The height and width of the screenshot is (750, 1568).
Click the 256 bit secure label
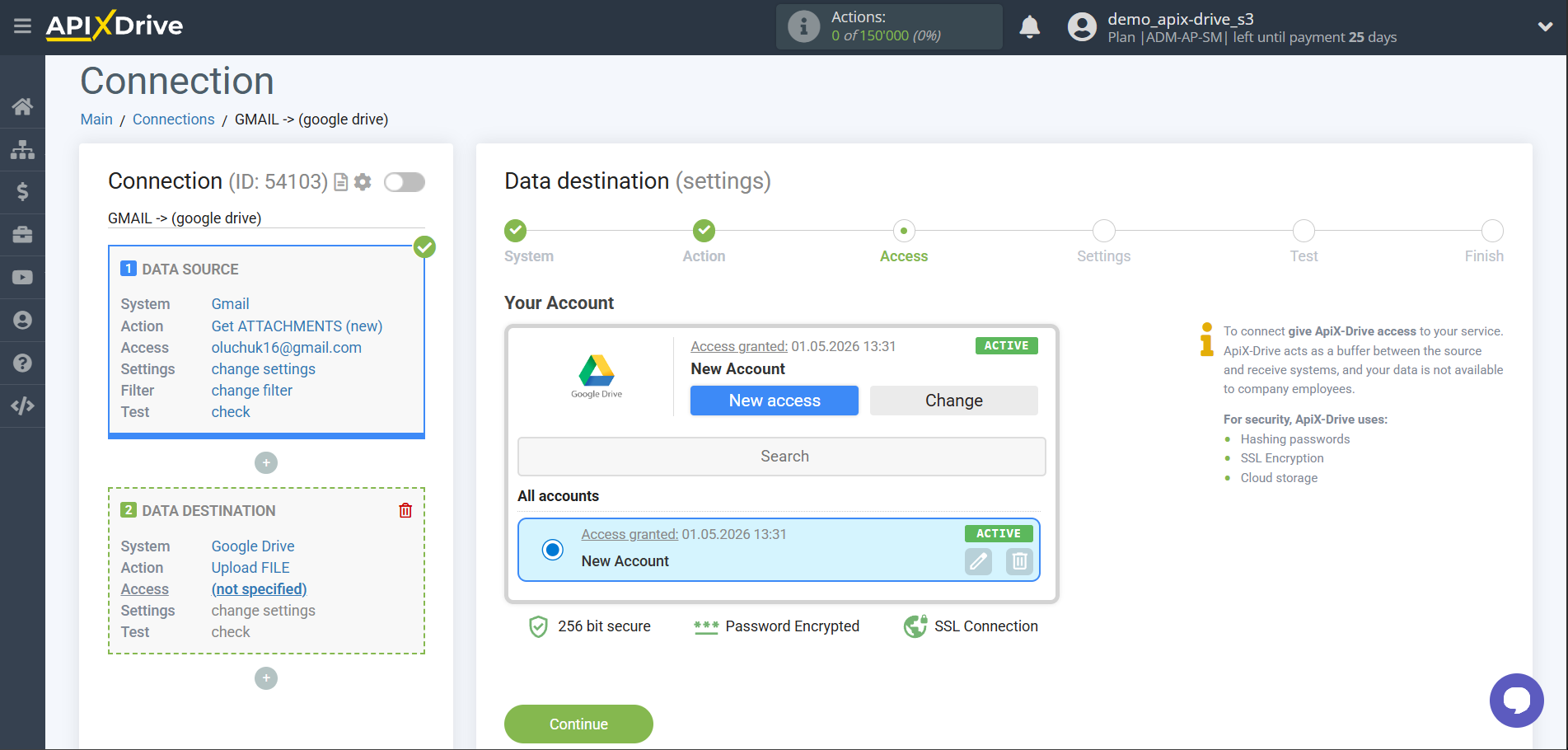pyautogui.click(x=604, y=626)
